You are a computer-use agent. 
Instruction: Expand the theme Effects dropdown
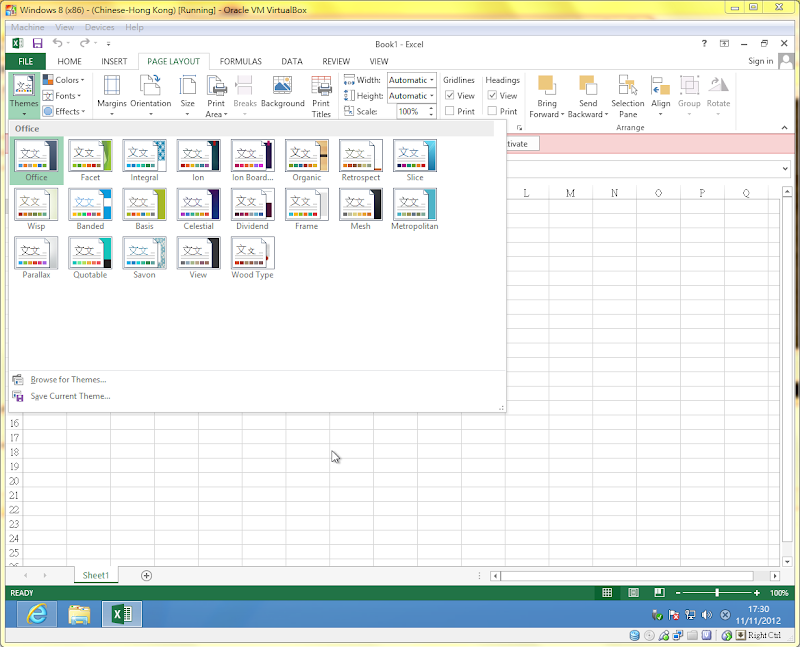coord(64,111)
